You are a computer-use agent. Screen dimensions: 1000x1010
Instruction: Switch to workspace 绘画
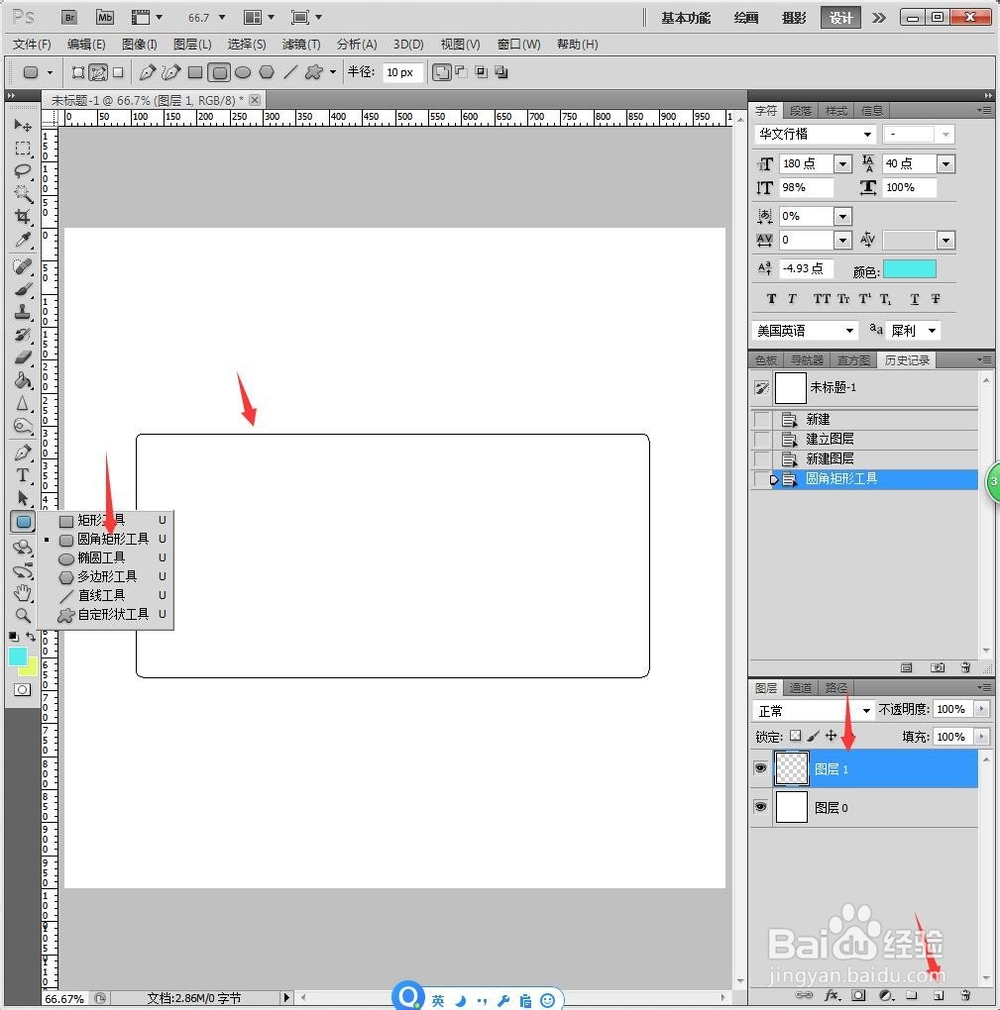pos(745,18)
